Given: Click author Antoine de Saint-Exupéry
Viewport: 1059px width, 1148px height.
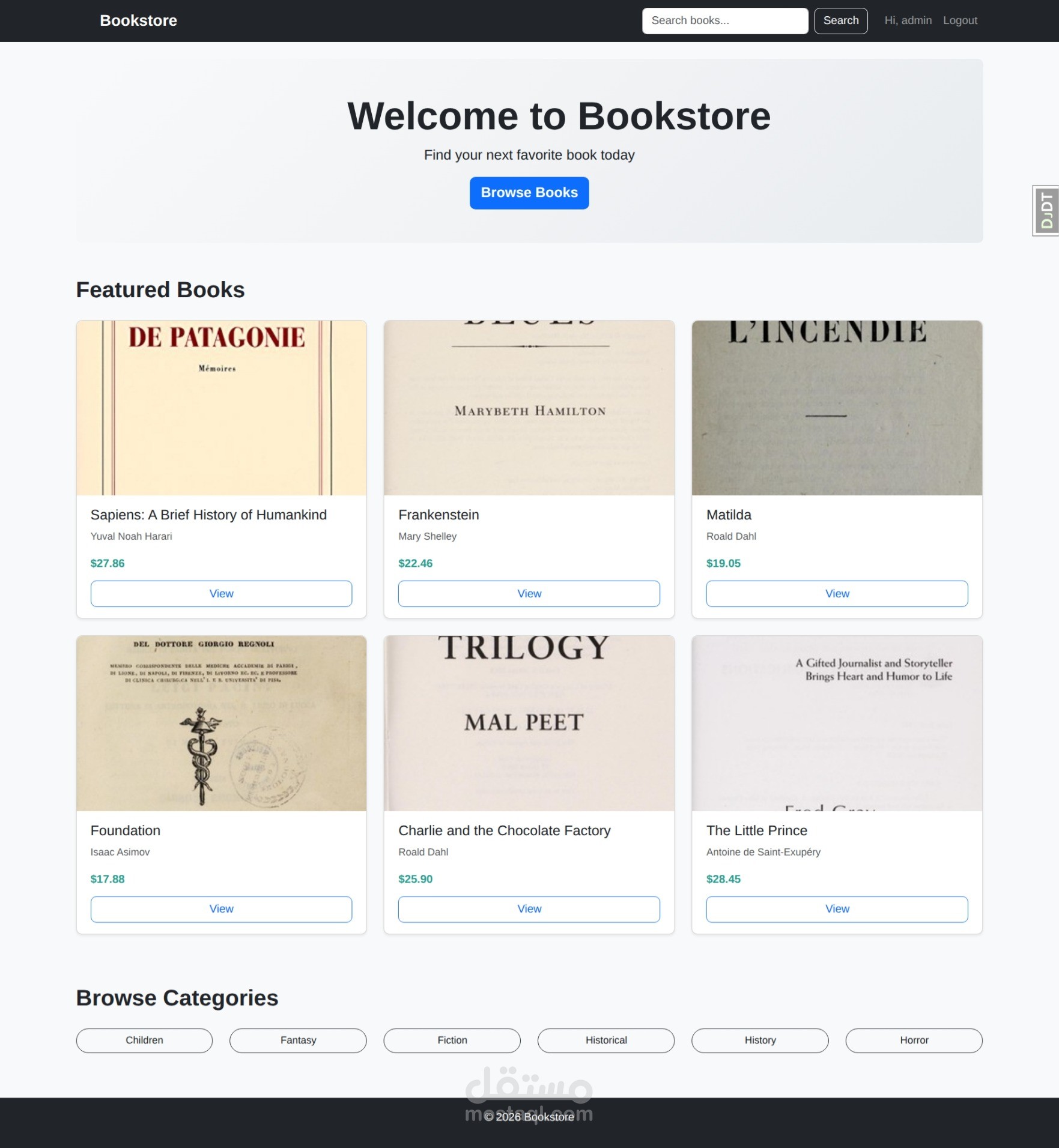Looking at the screenshot, I should click(763, 852).
